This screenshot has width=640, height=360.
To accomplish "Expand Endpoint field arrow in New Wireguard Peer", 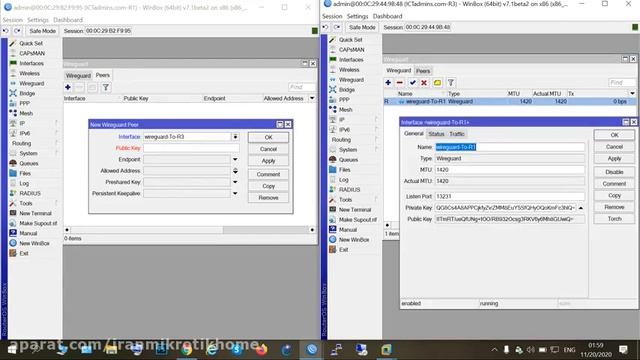I will tap(235, 160).
